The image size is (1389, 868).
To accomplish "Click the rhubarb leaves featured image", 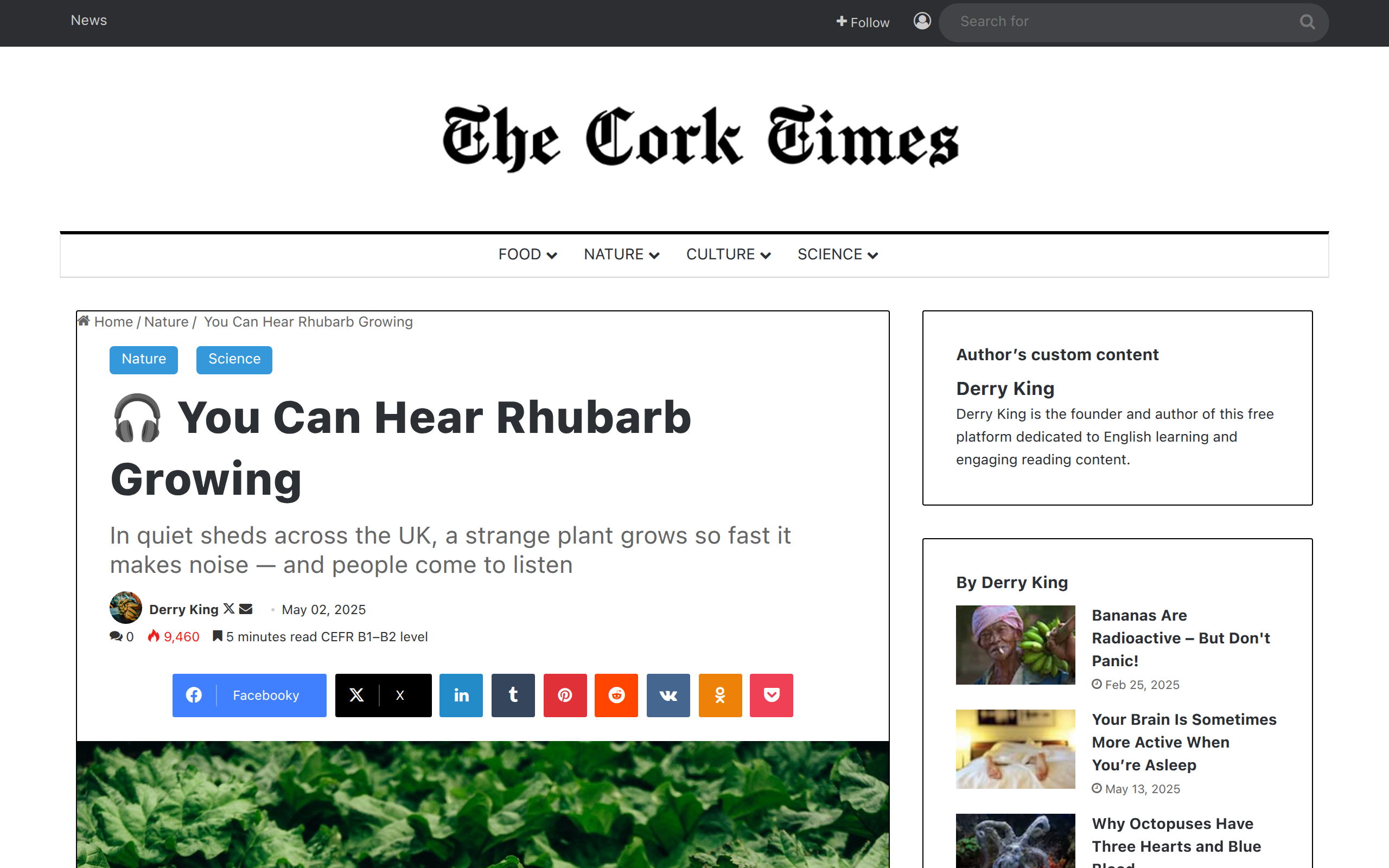I will (483, 805).
